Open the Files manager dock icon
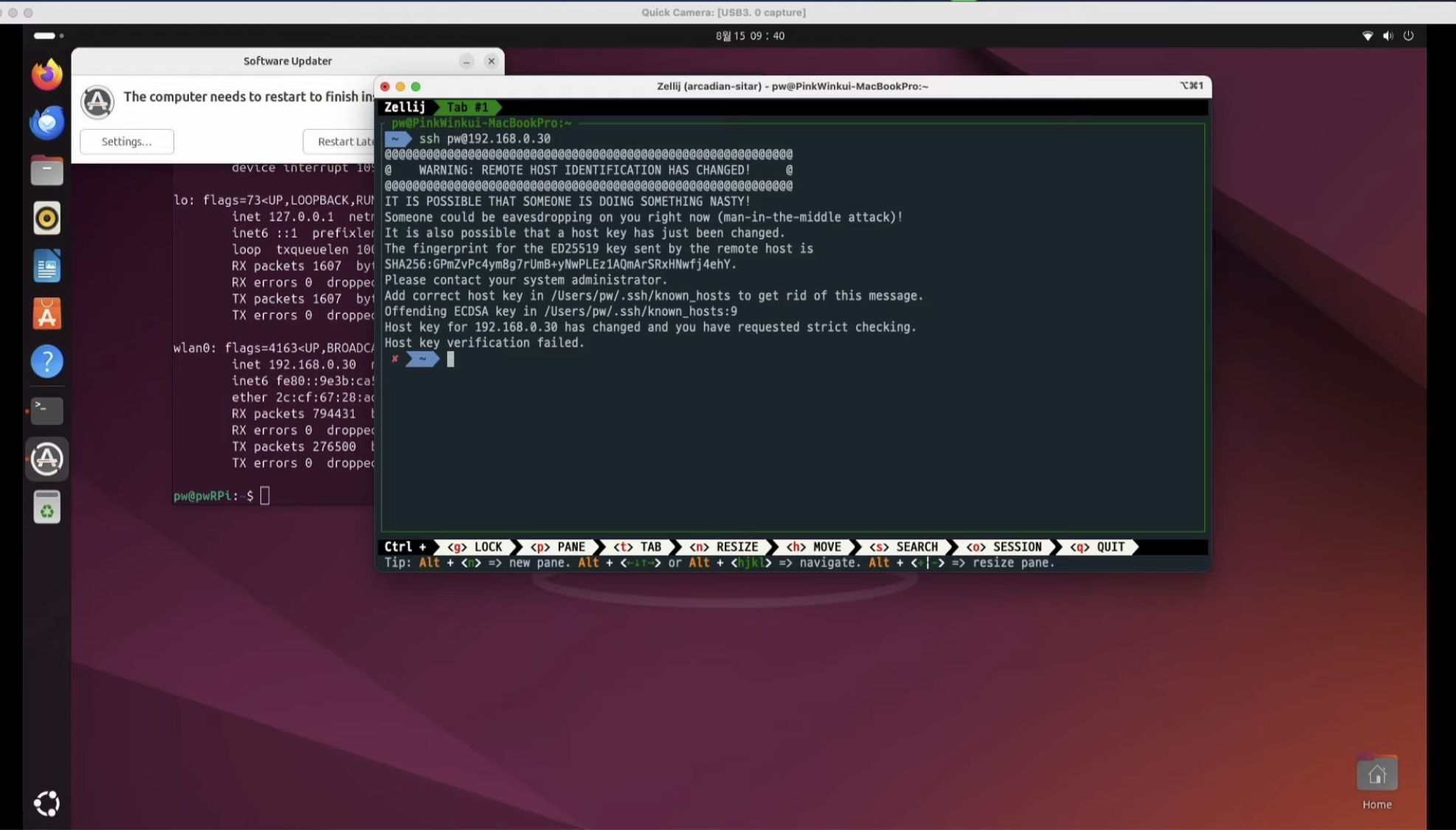This screenshot has width=1456, height=830. [46, 170]
